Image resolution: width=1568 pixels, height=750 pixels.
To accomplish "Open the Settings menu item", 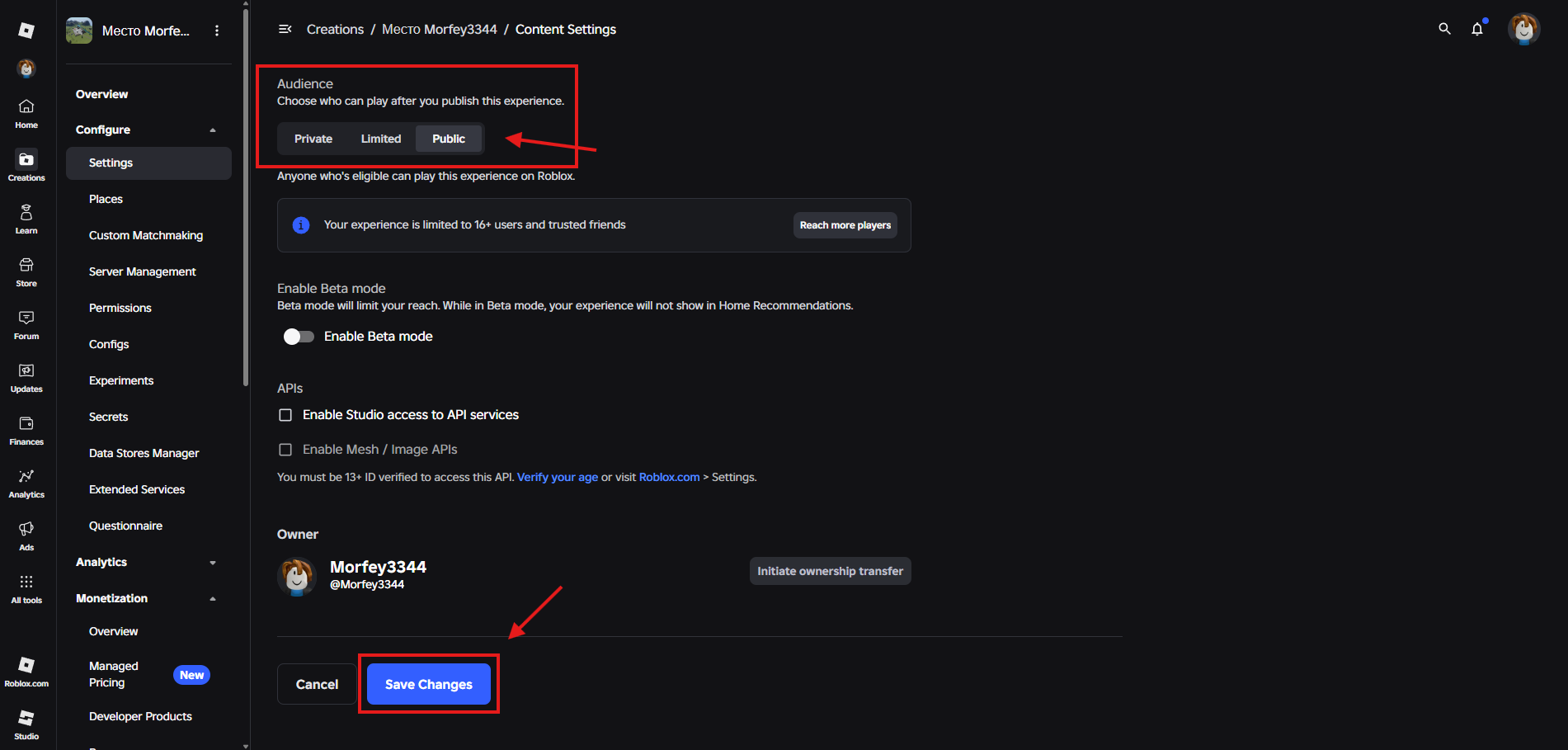I will pyautogui.click(x=148, y=163).
